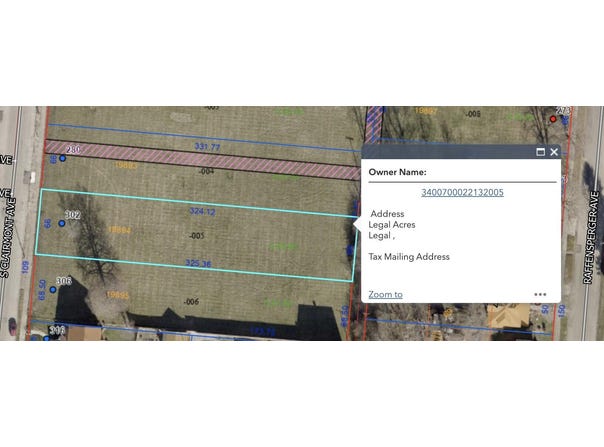Click the red address point near 273

point(553,119)
